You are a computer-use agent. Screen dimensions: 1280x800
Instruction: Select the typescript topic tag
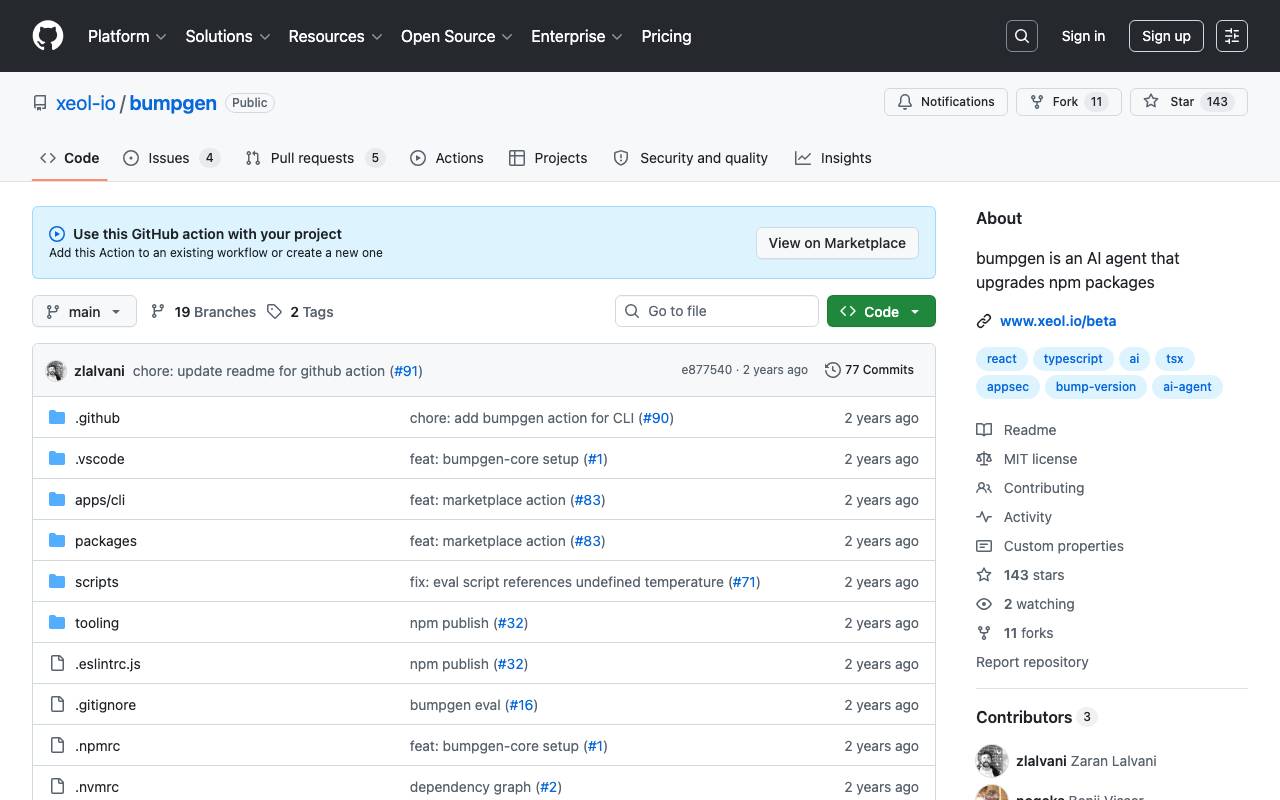pyautogui.click(x=1073, y=359)
